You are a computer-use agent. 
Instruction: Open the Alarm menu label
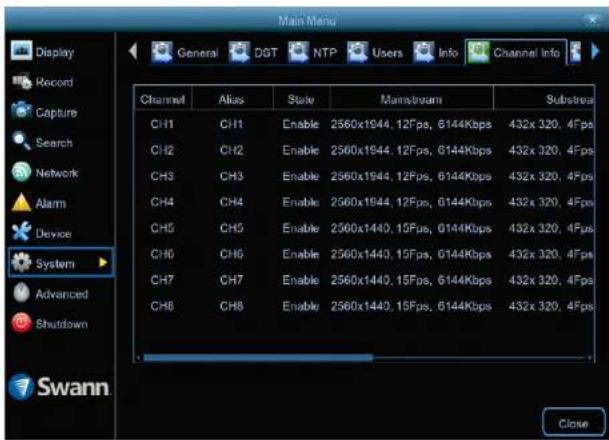coord(50,203)
